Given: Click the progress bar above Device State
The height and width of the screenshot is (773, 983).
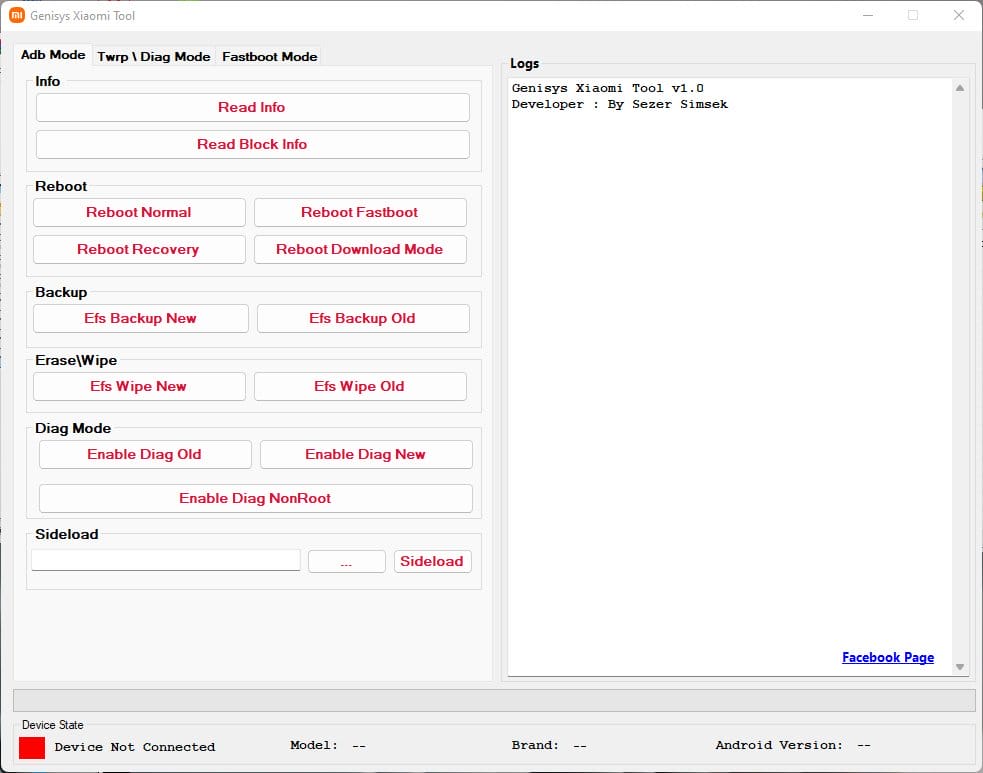Looking at the screenshot, I should 494,700.
